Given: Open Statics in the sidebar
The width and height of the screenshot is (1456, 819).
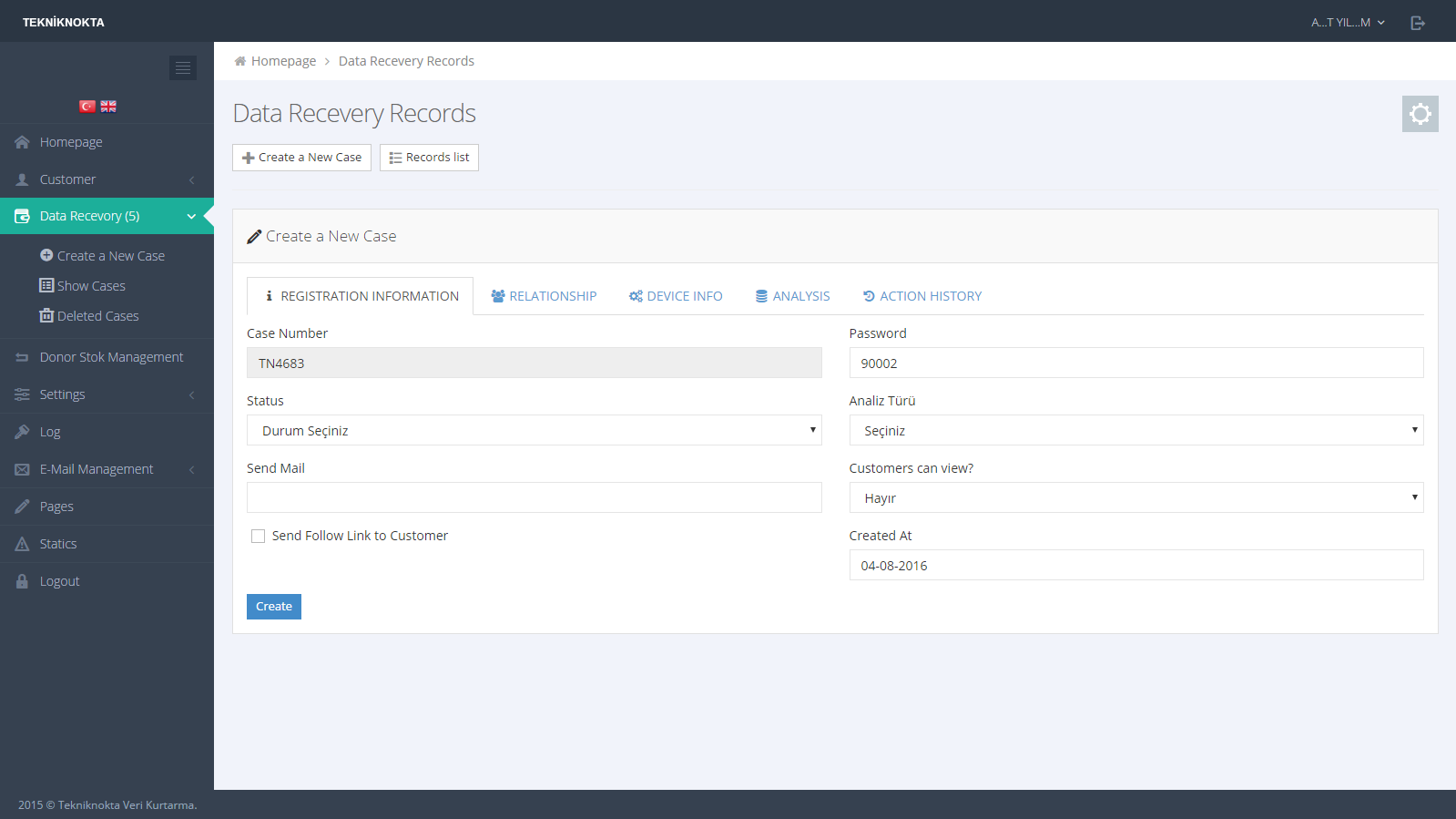Looking at the screenshot, I should [58, 544].
